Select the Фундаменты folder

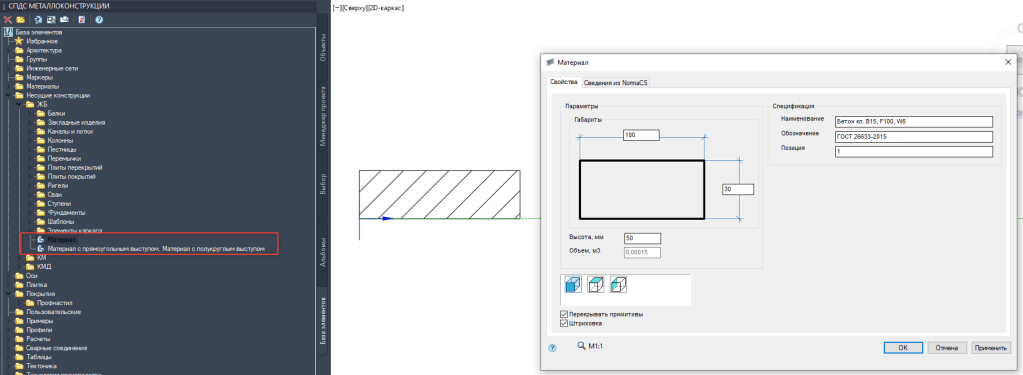tap(66, 213)
